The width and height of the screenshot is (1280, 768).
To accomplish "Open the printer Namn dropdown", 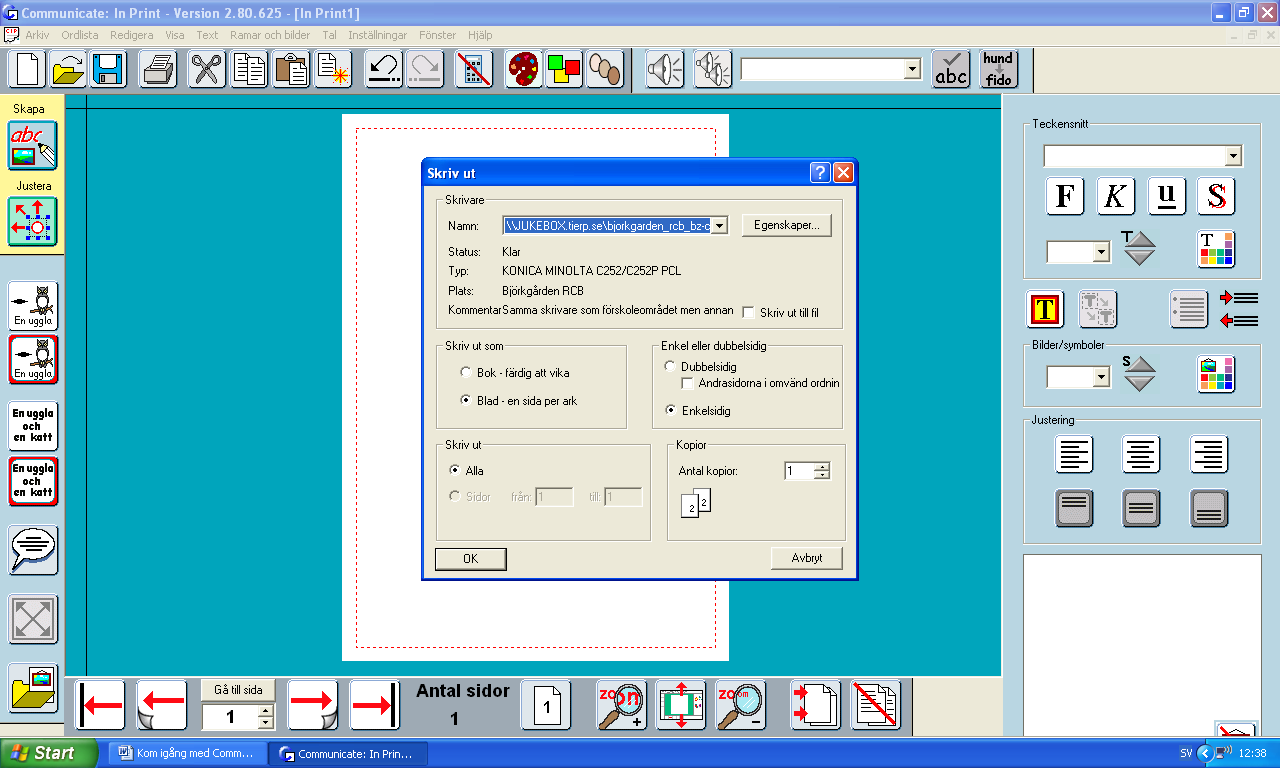I will pos(719,226).
